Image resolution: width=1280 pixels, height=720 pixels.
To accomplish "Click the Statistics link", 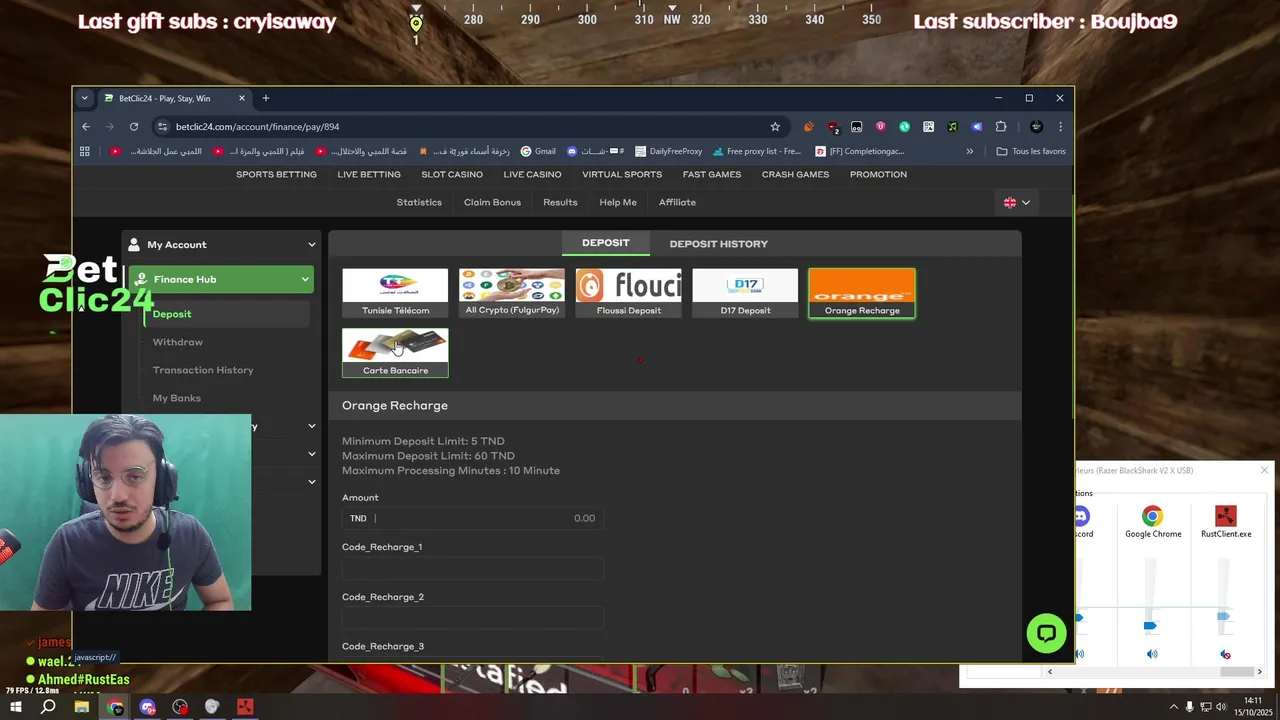I will 419,202.
